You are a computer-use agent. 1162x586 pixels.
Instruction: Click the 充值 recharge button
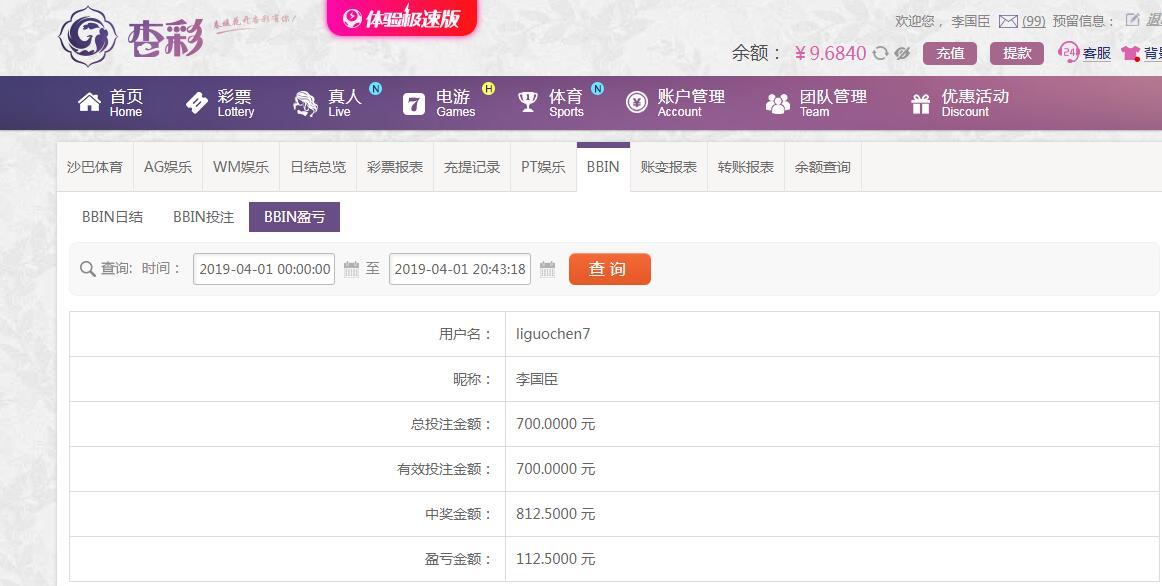tap(950, 53)
